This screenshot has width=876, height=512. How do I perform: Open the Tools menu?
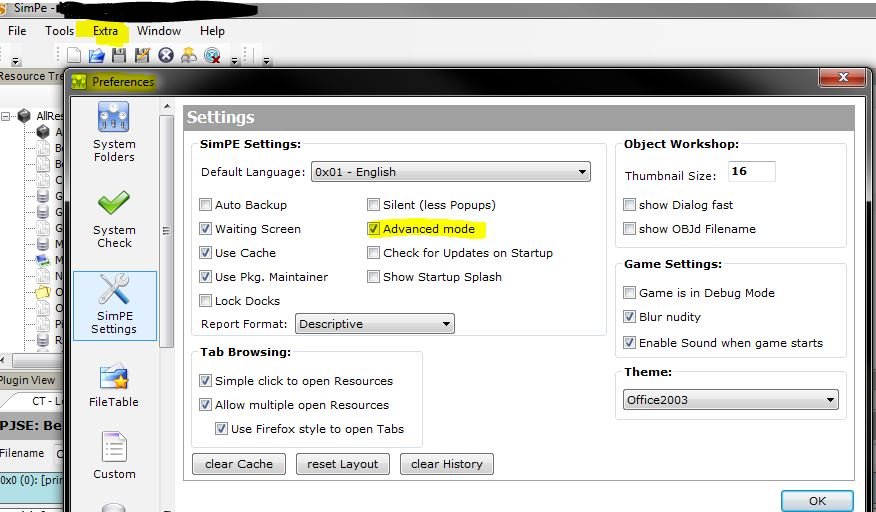pos(59,31)
